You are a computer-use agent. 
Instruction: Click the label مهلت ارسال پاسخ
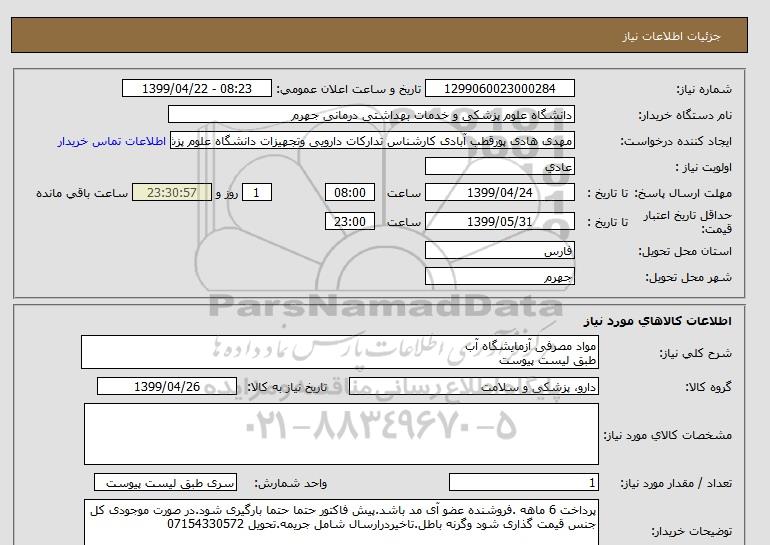[683, 193]
